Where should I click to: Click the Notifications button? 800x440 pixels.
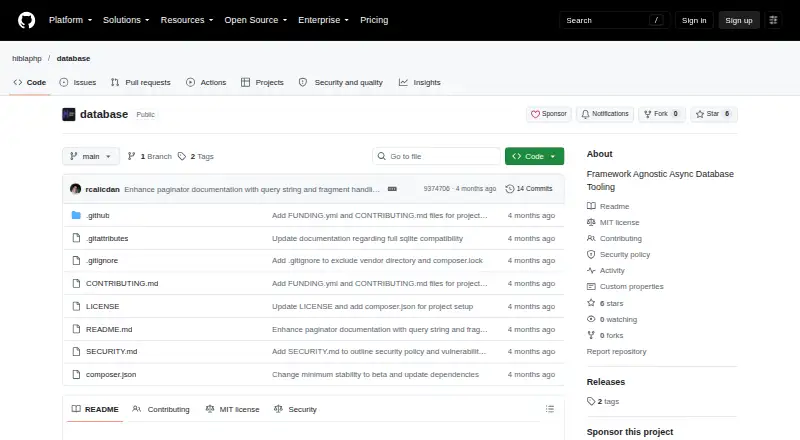[x=605, y=114]
